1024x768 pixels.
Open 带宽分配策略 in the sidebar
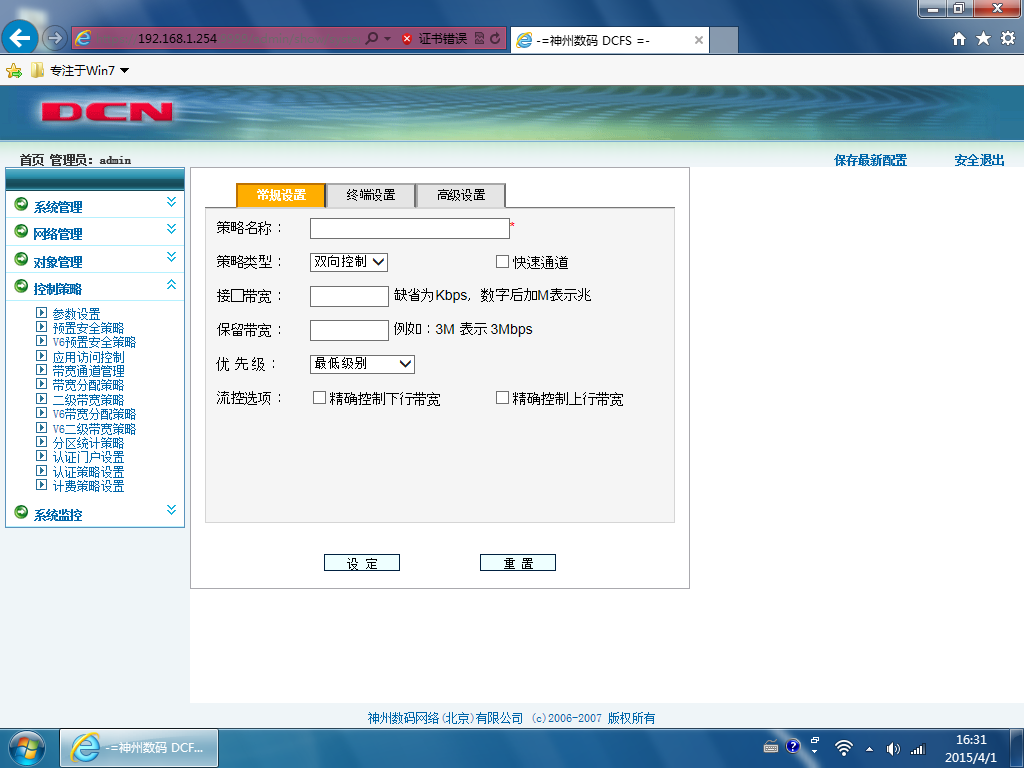(x=88, y=385)
